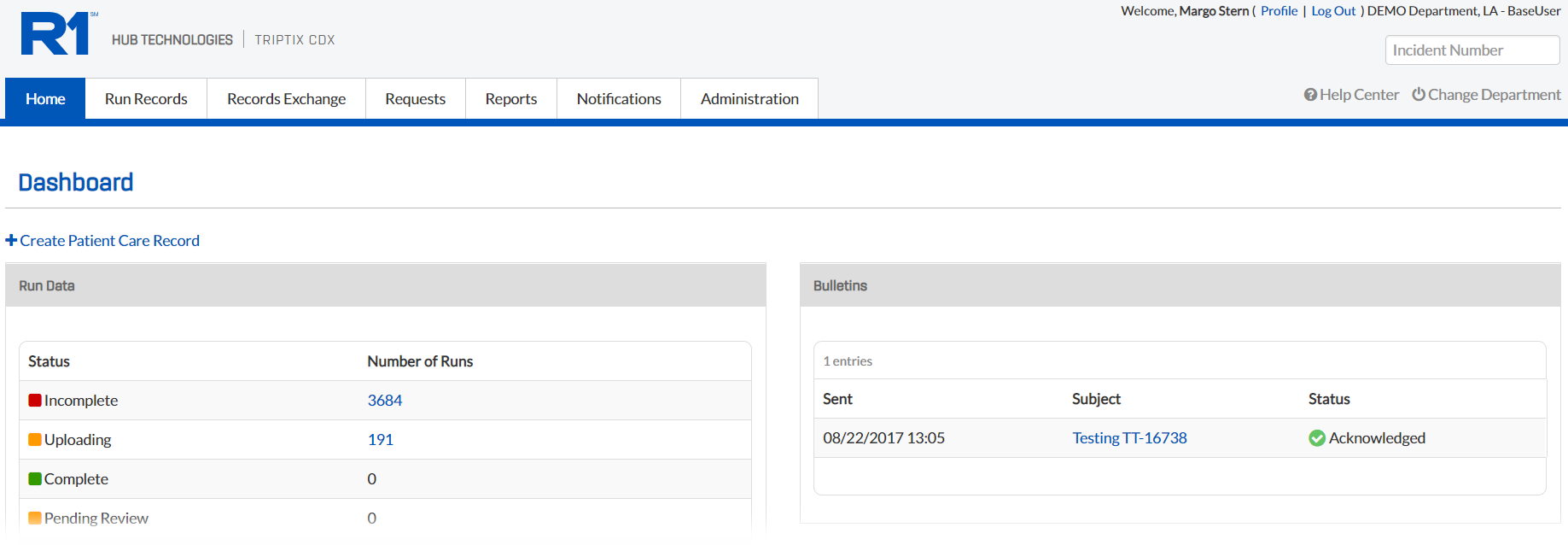Select the Administration tab

[749, 99]
